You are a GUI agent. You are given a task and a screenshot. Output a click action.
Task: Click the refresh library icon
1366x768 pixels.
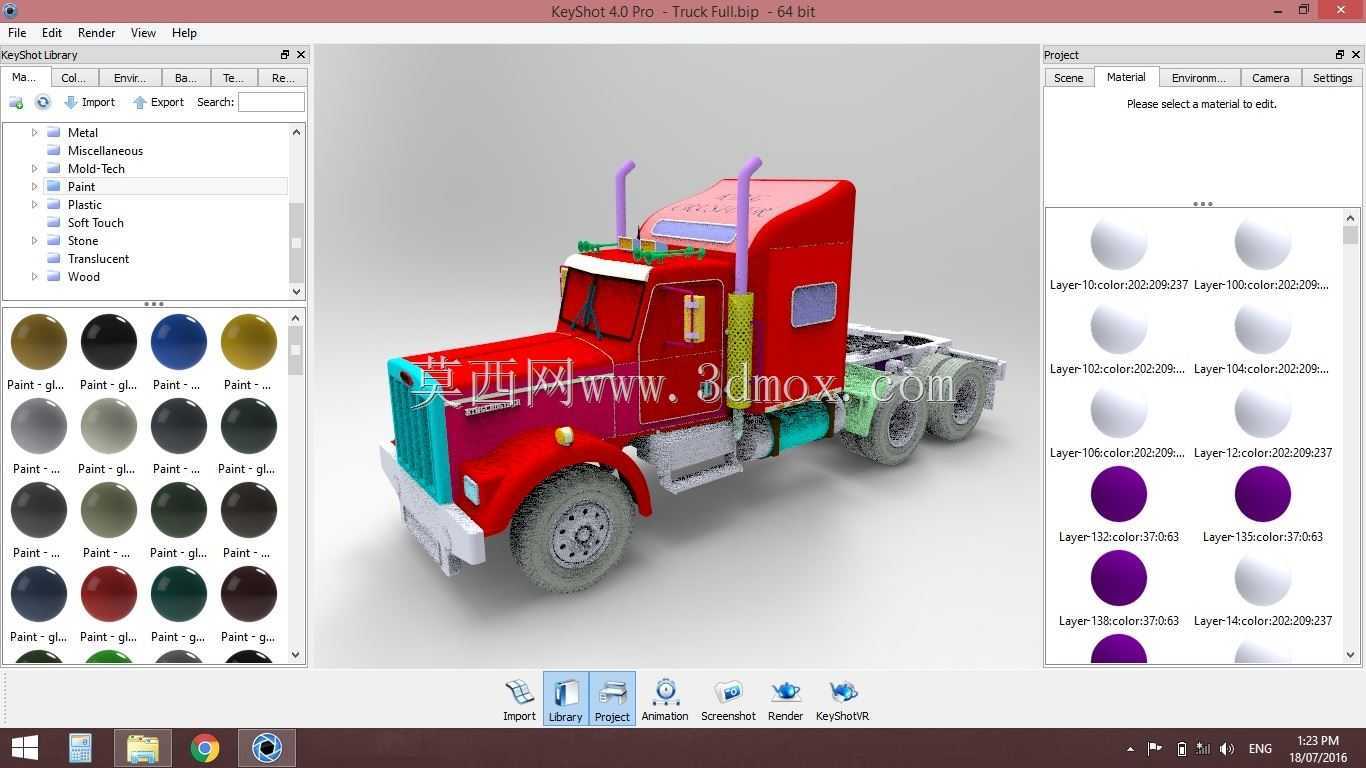point(43,102)
